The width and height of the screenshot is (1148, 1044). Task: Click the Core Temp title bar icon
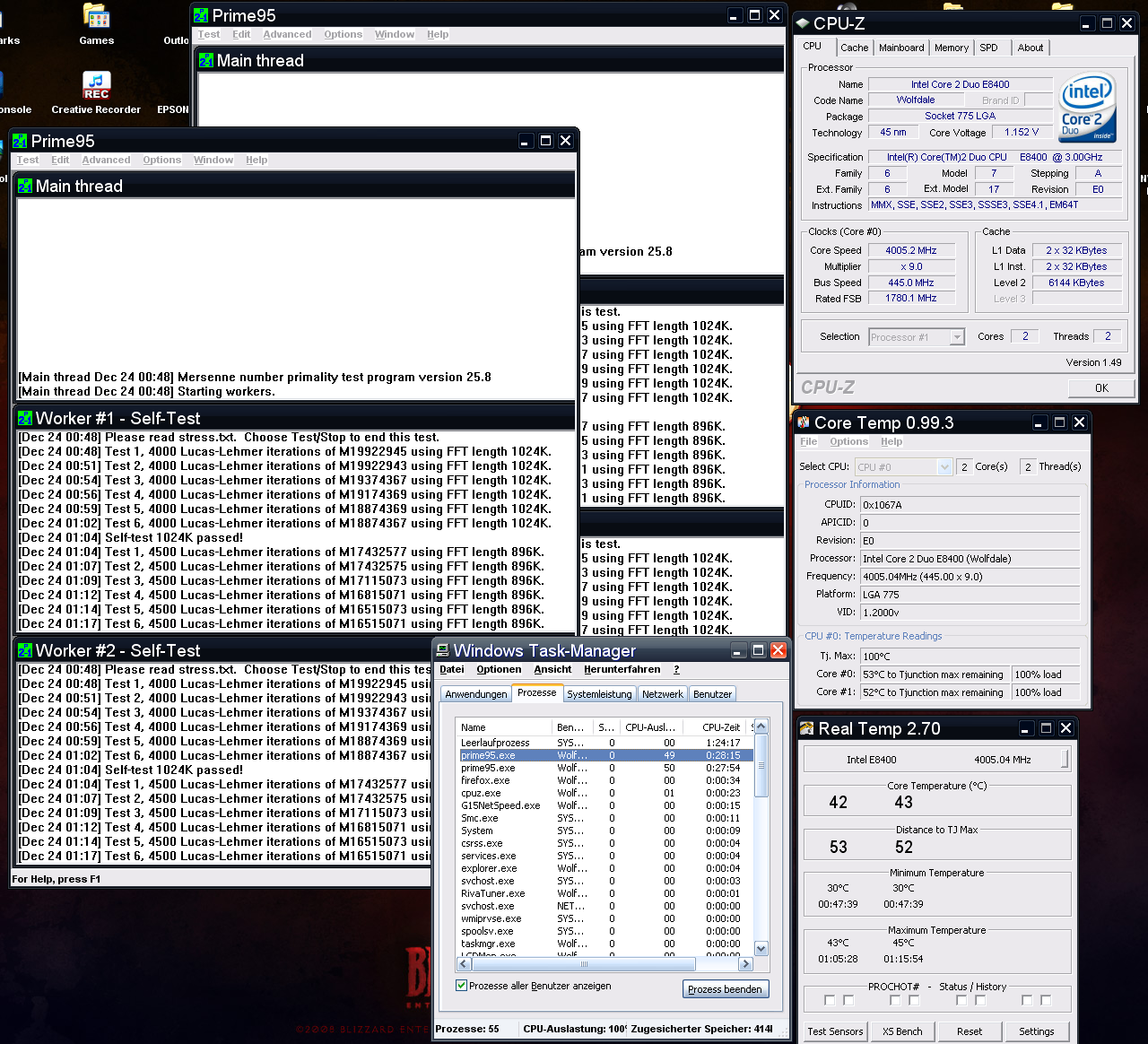coord(804,422)
